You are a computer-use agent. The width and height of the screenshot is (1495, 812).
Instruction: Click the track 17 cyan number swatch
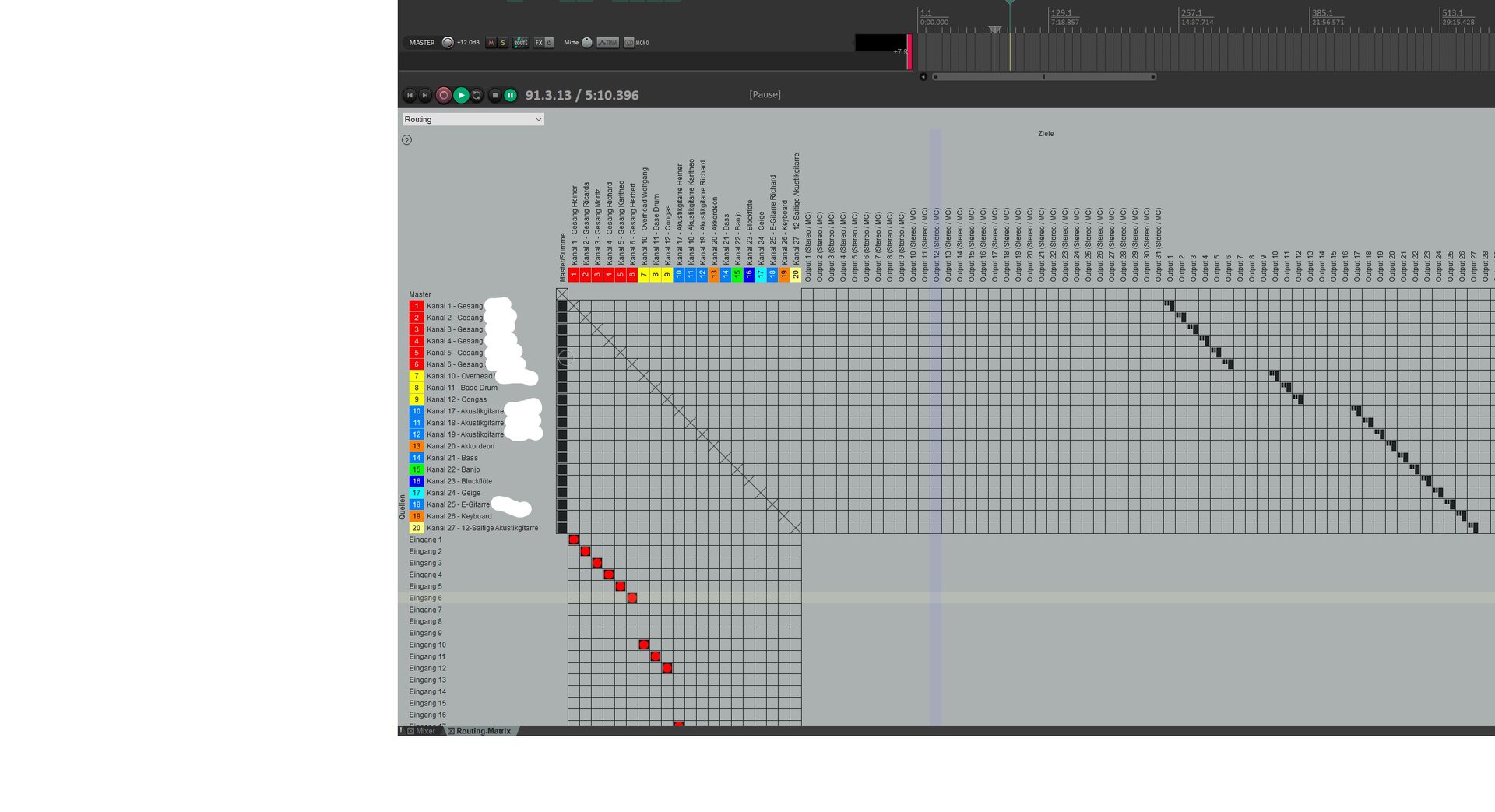click(x=417, y=493)
